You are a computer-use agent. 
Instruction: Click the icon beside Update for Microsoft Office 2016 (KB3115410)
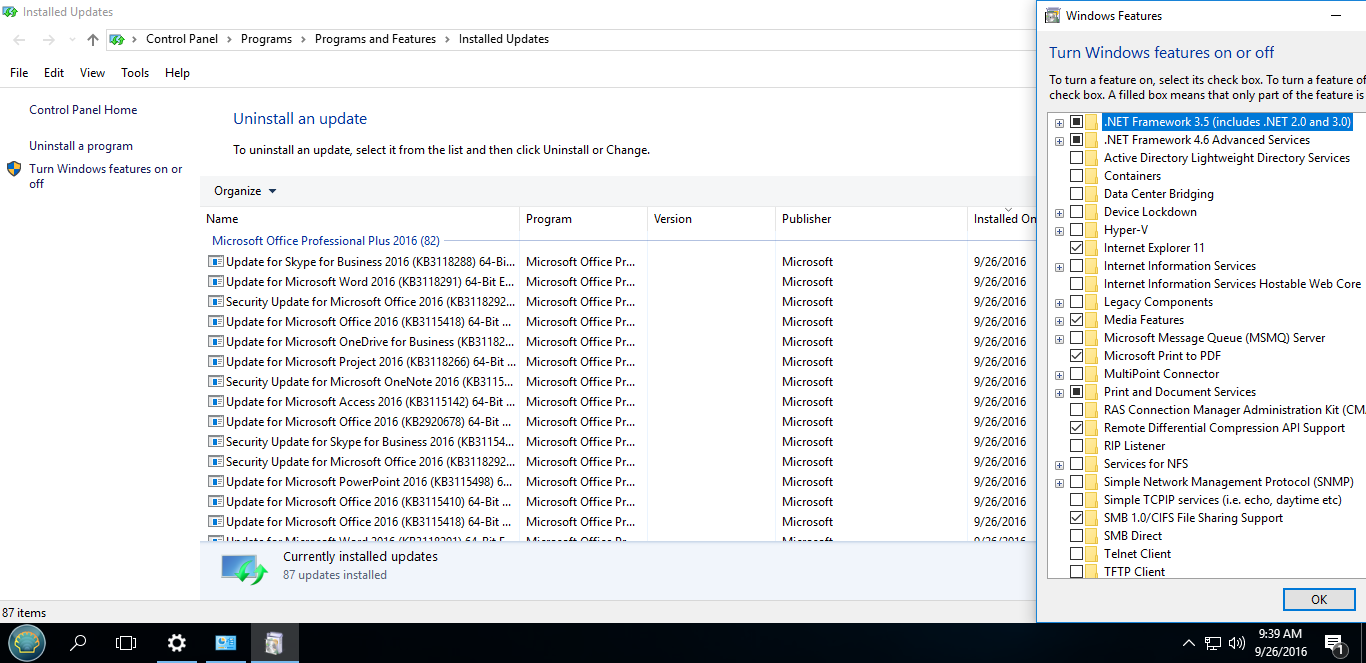tap(216, 502)
